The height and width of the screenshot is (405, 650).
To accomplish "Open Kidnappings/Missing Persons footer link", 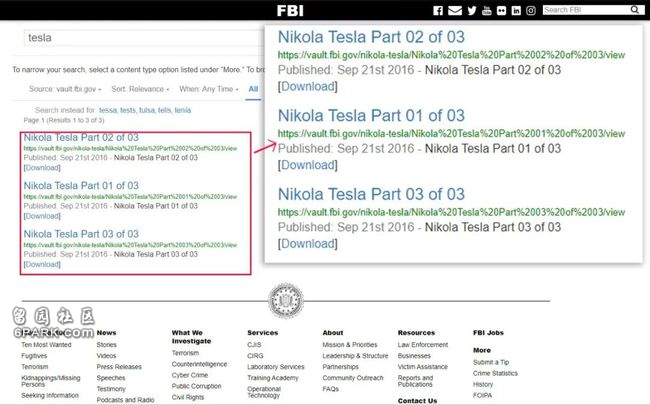I will point(51,381).
